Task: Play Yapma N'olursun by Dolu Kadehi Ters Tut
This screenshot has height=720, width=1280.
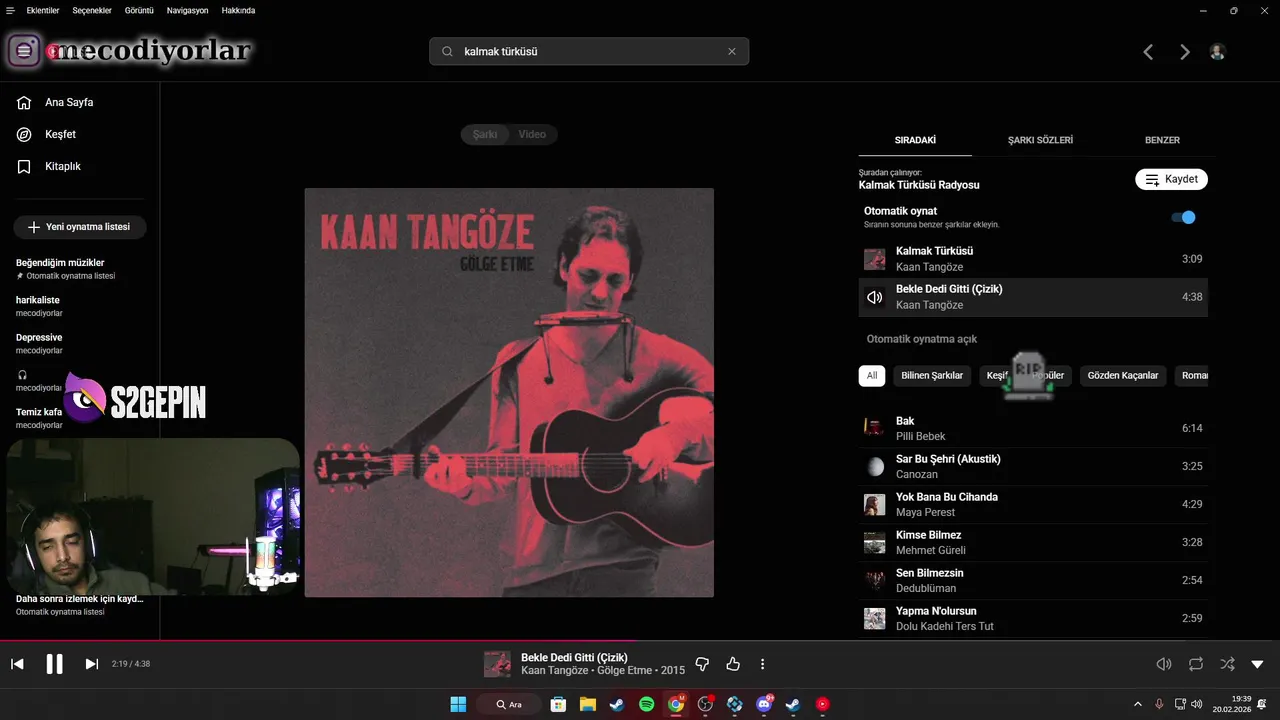Action: click(1033, 618)
